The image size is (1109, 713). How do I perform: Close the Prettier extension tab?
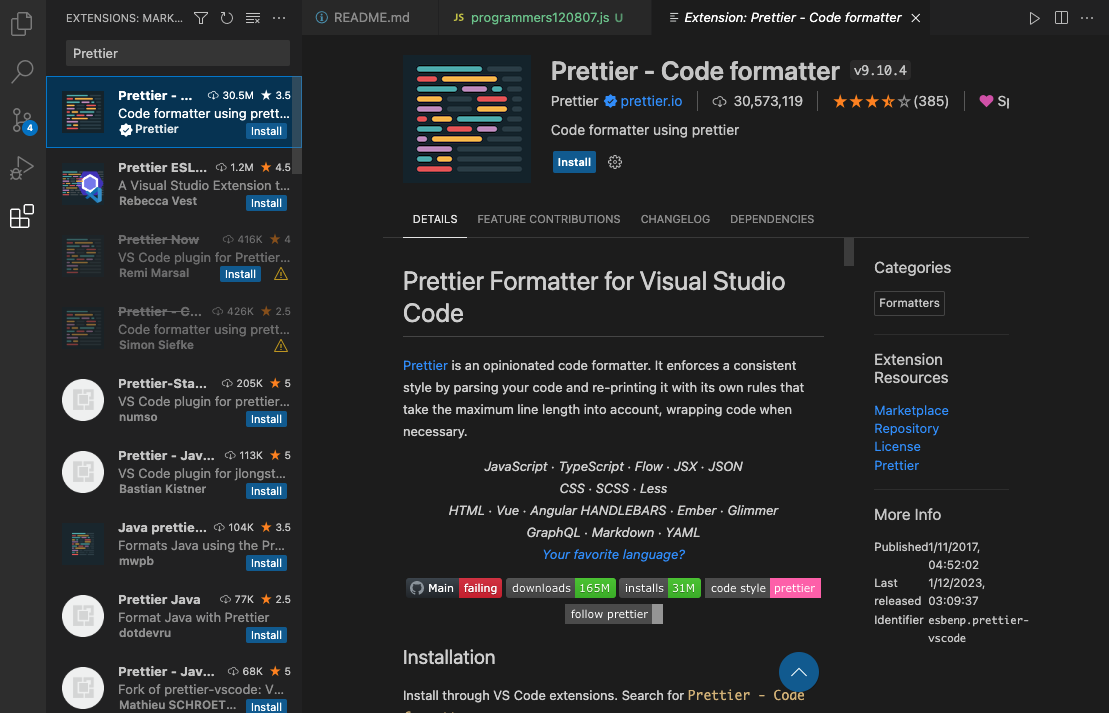point(916,18)
